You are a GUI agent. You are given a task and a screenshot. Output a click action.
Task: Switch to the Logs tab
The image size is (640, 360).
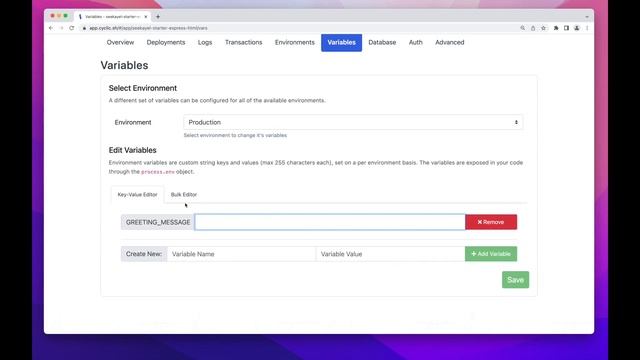pos(205,42)
